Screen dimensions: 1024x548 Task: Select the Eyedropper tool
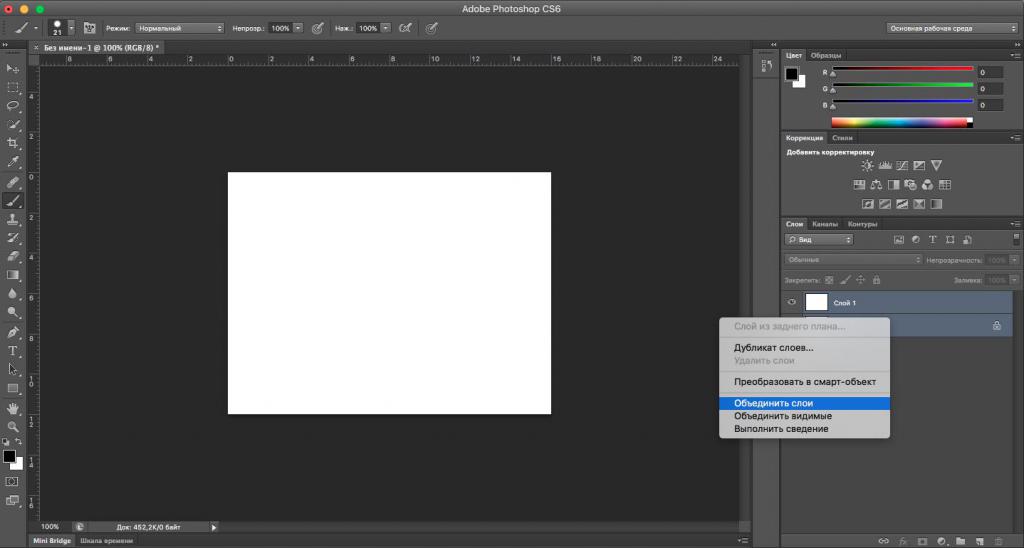[x=13, y=161]
